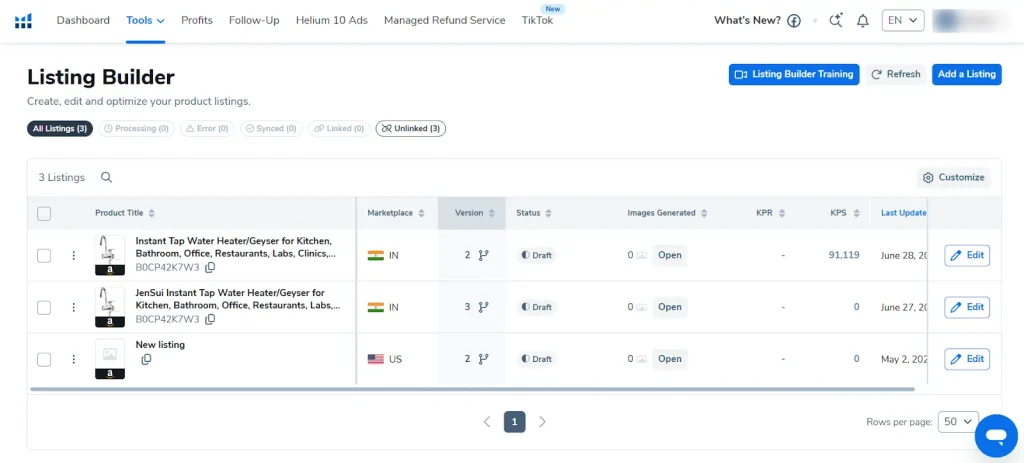1024x463 pixels.
Task: Select Linked (0) filter
Action: [340, 129]
